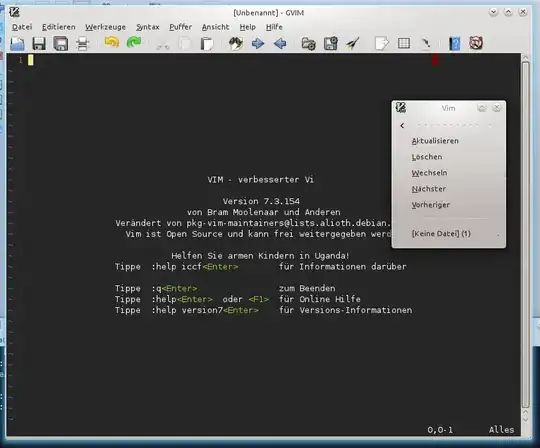Minimize the GVIM main window
The height and width of the screenshot is (448, 540).
(x=494, y=12)
